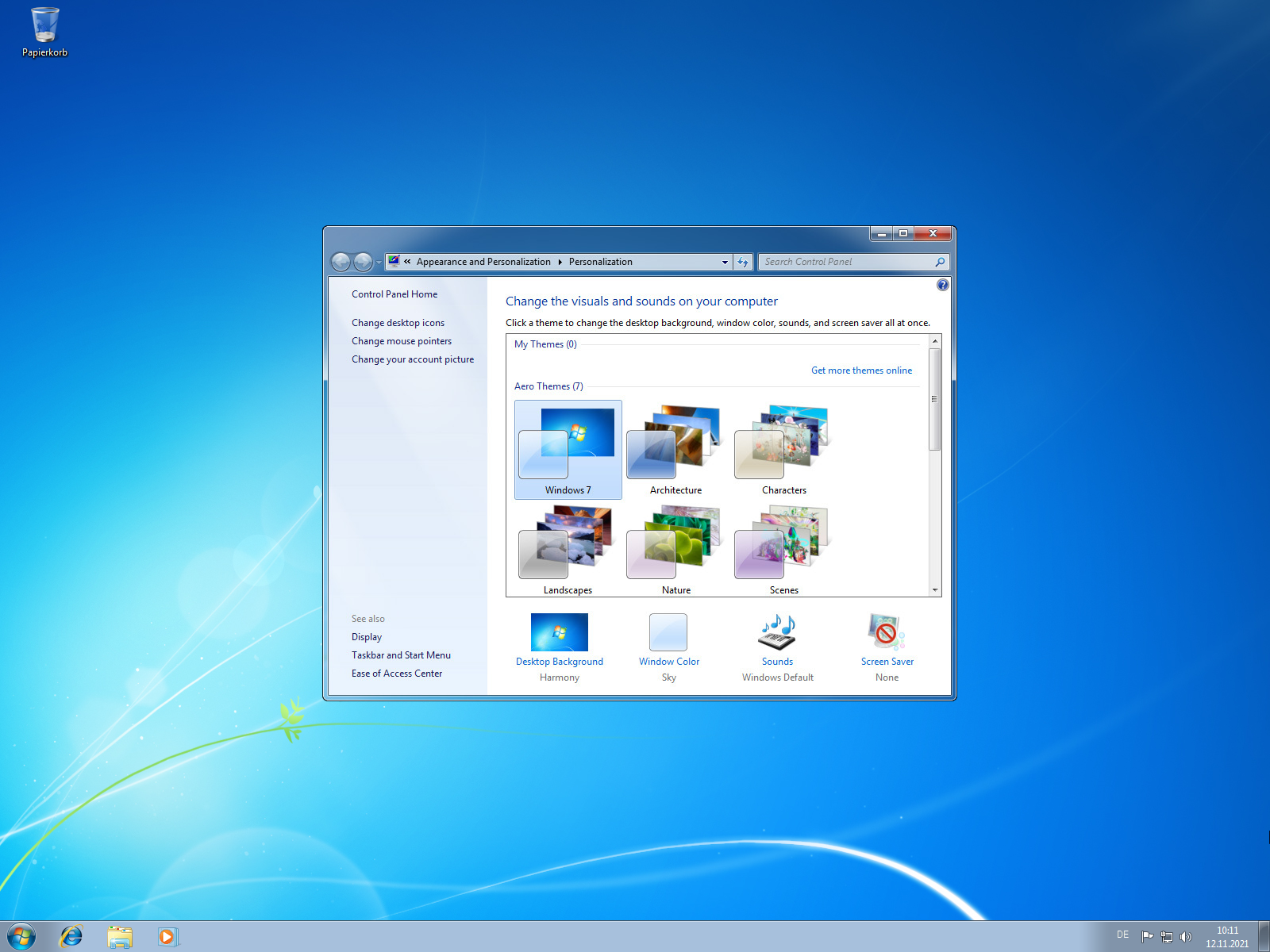Click the theme list scroll up arrow
This screenshot has height=952, width=1270.
935,341
